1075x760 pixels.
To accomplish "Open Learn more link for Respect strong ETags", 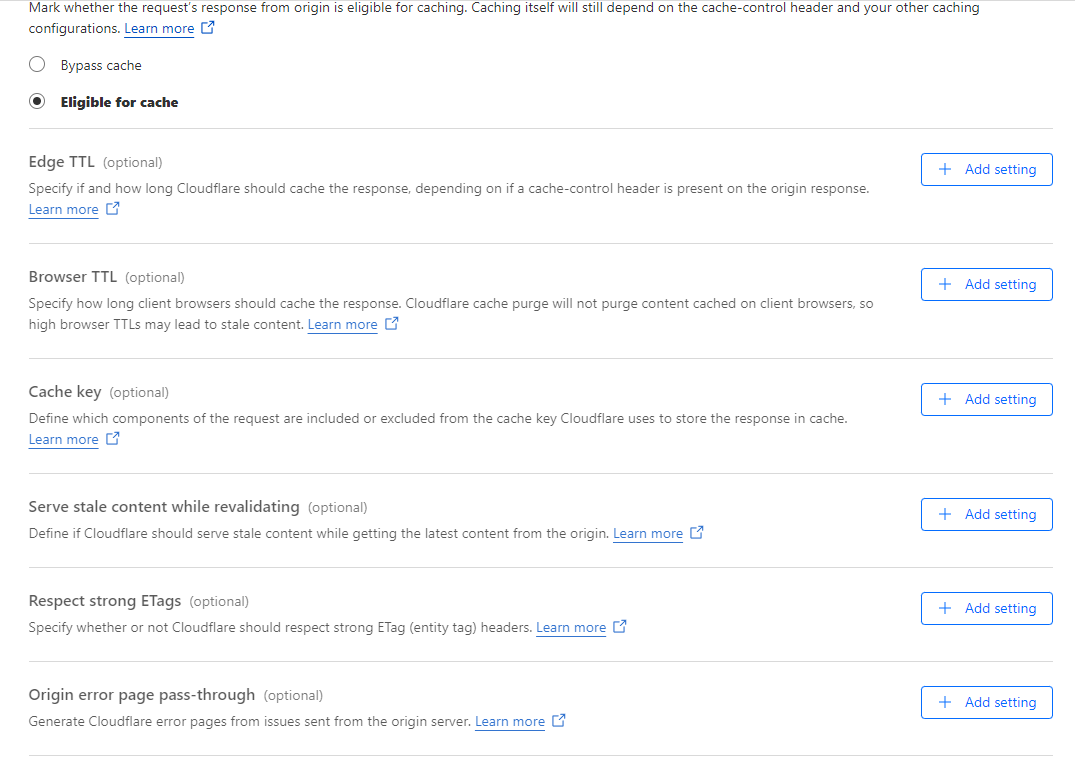I will point(571,627).
